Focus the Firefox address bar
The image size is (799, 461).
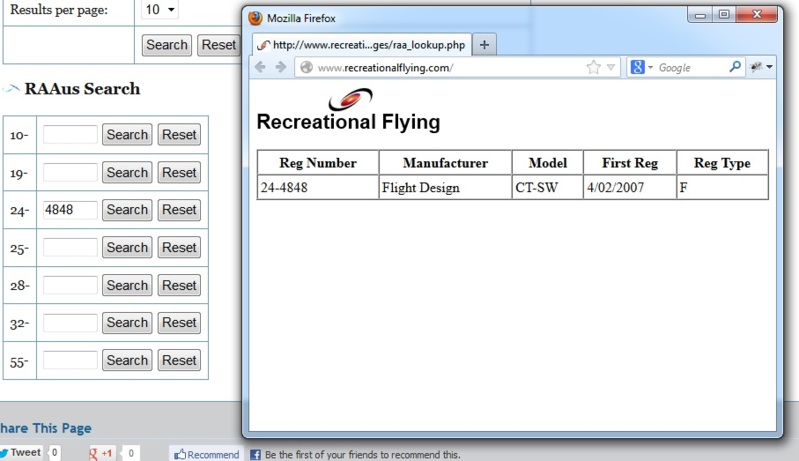pyautogui.click(x=448, y=67)
